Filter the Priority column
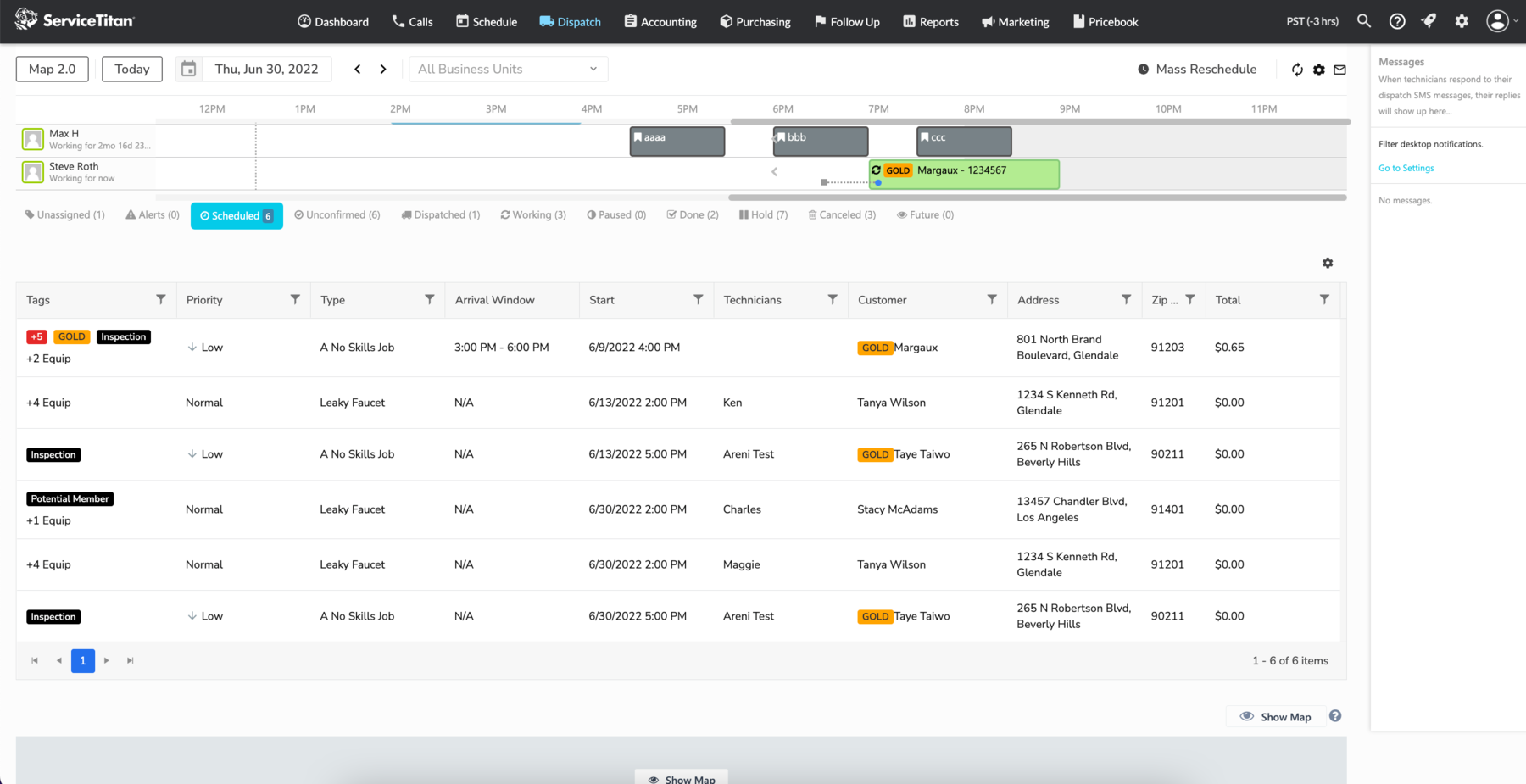Viewport: 1526px width, 784px height. (295, 299)
